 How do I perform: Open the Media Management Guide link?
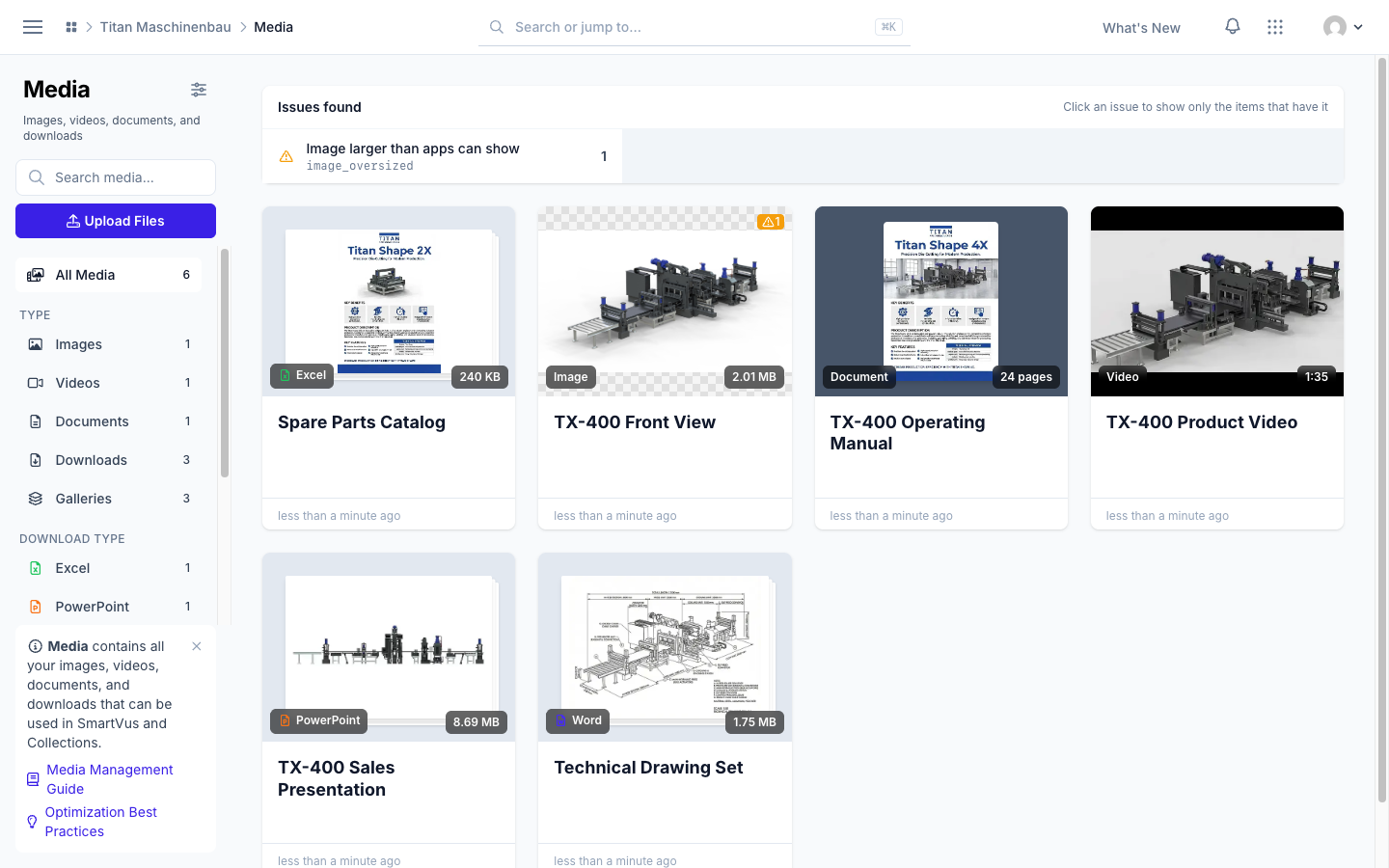[x=110, y=779]
